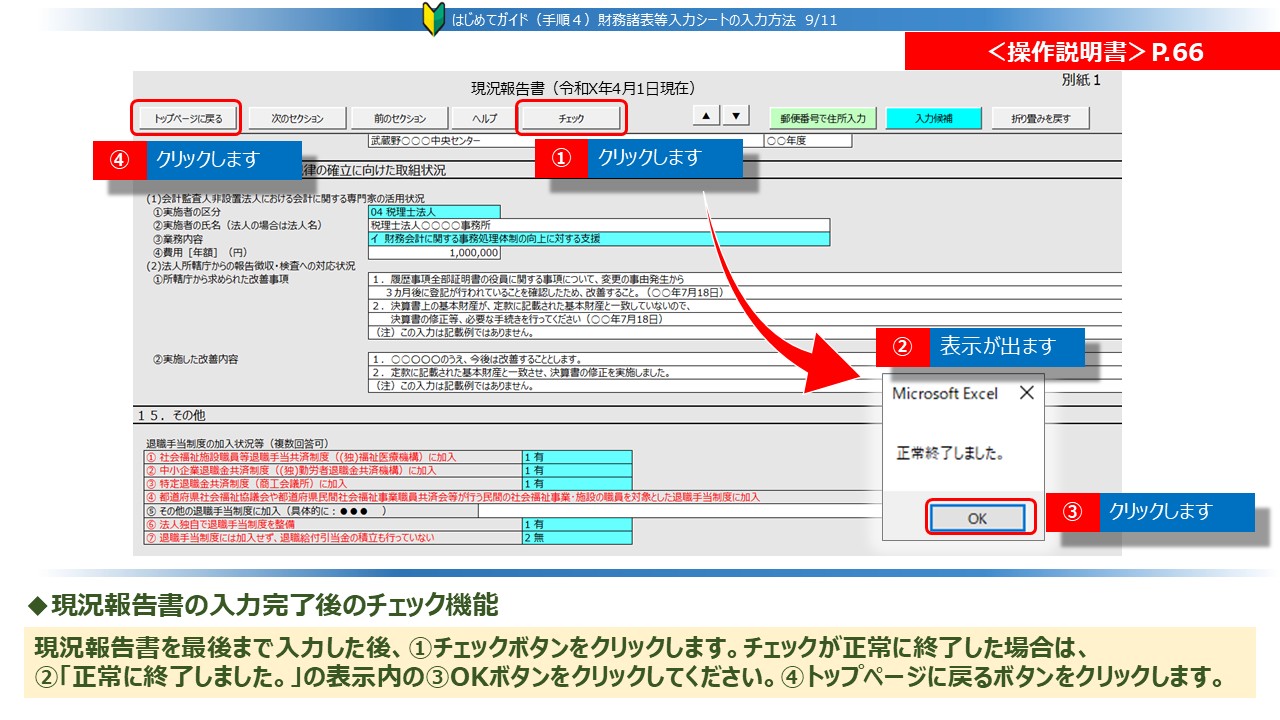Select the 04 税理士法人 category cell
This screenshot has height=720, width=1280.
pos(434,212)
